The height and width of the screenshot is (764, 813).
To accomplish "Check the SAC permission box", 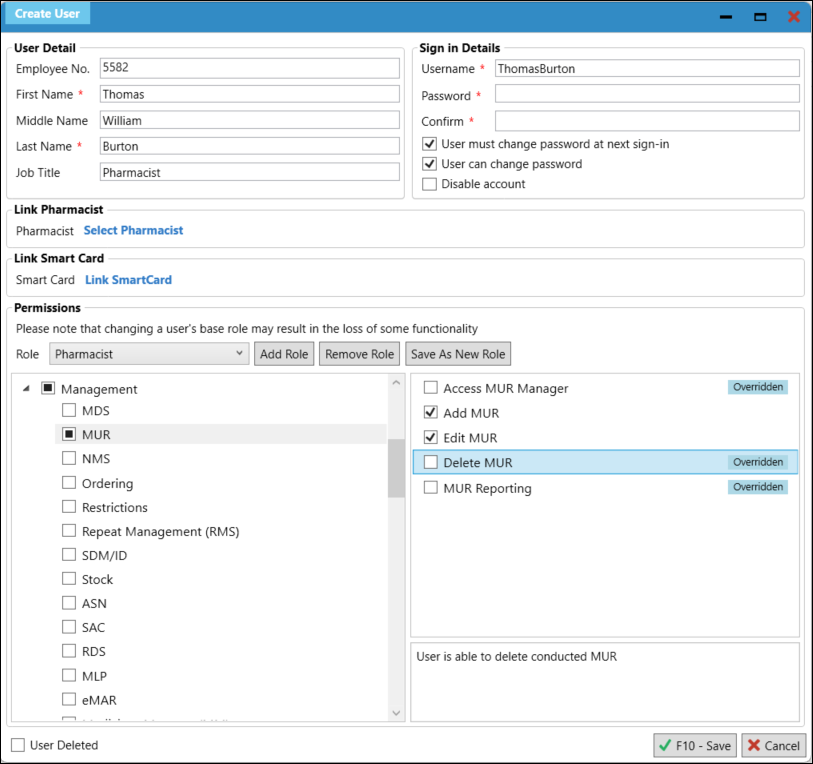I will pos(69,627).
